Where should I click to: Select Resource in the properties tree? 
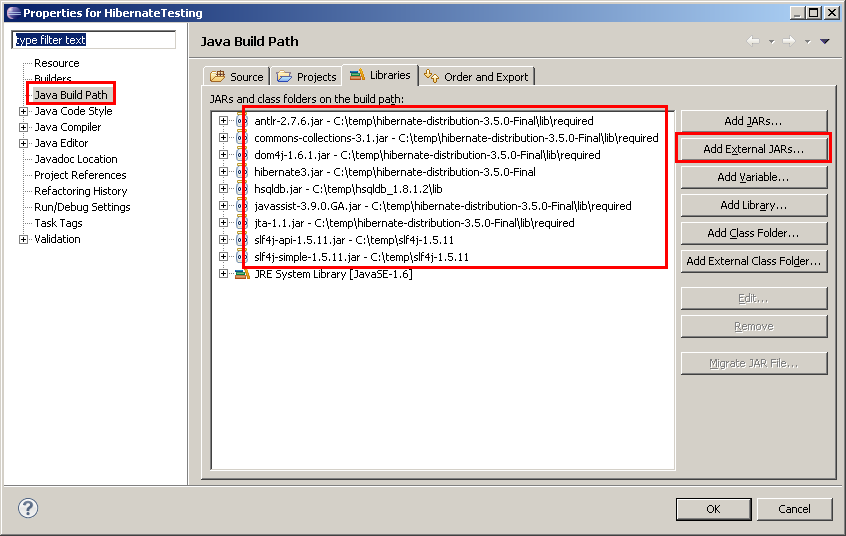coord(57,63)
